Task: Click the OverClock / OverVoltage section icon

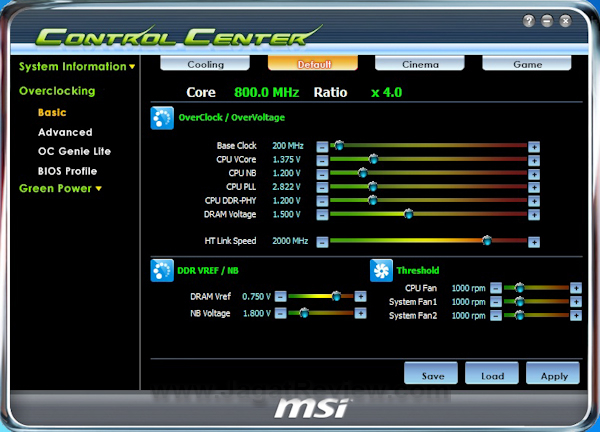Action: [x=162, y=118]
